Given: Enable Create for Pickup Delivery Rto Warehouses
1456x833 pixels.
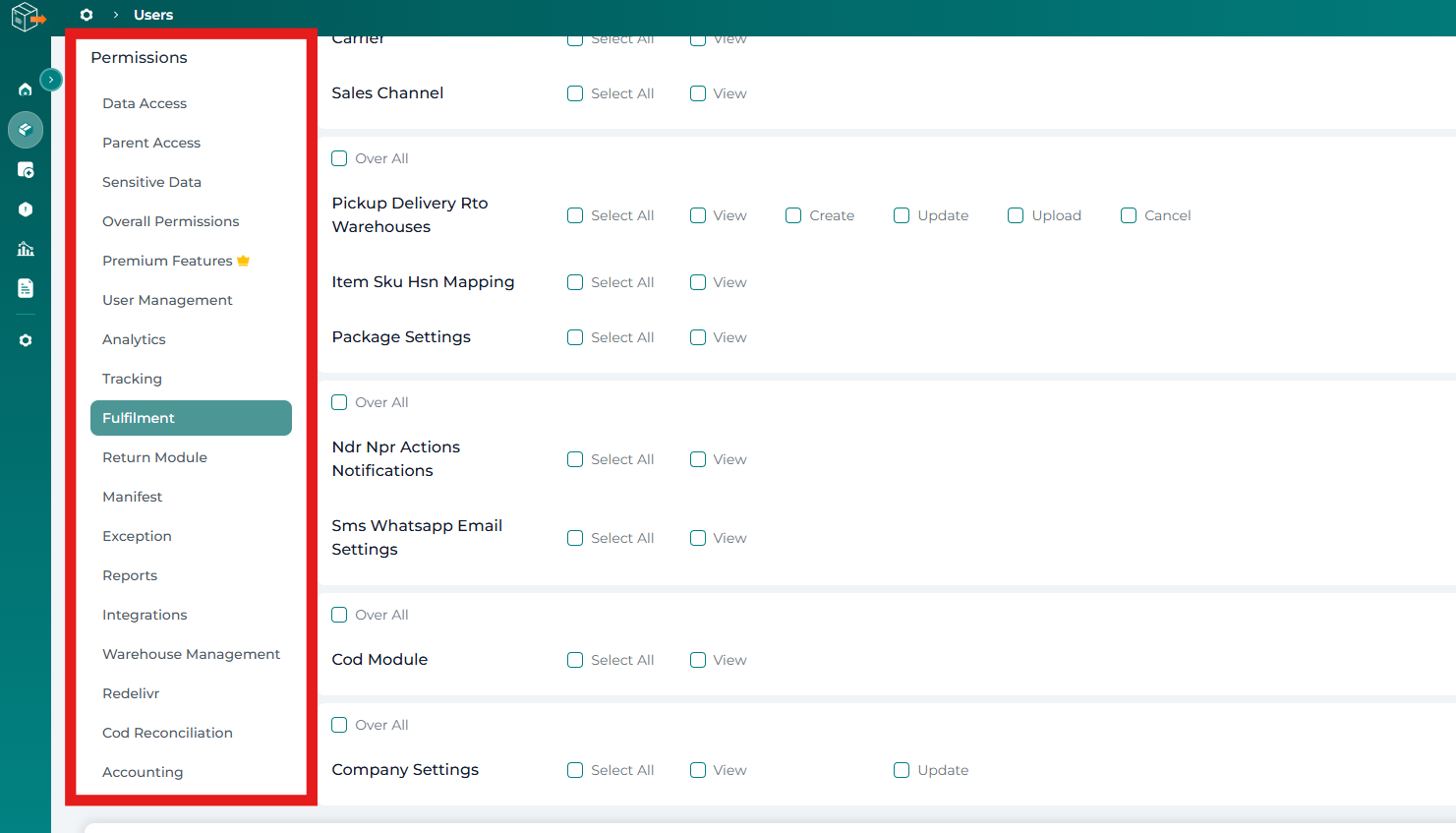Looking at the screenshot, I should pyautogui.click(x=793, y=215).
